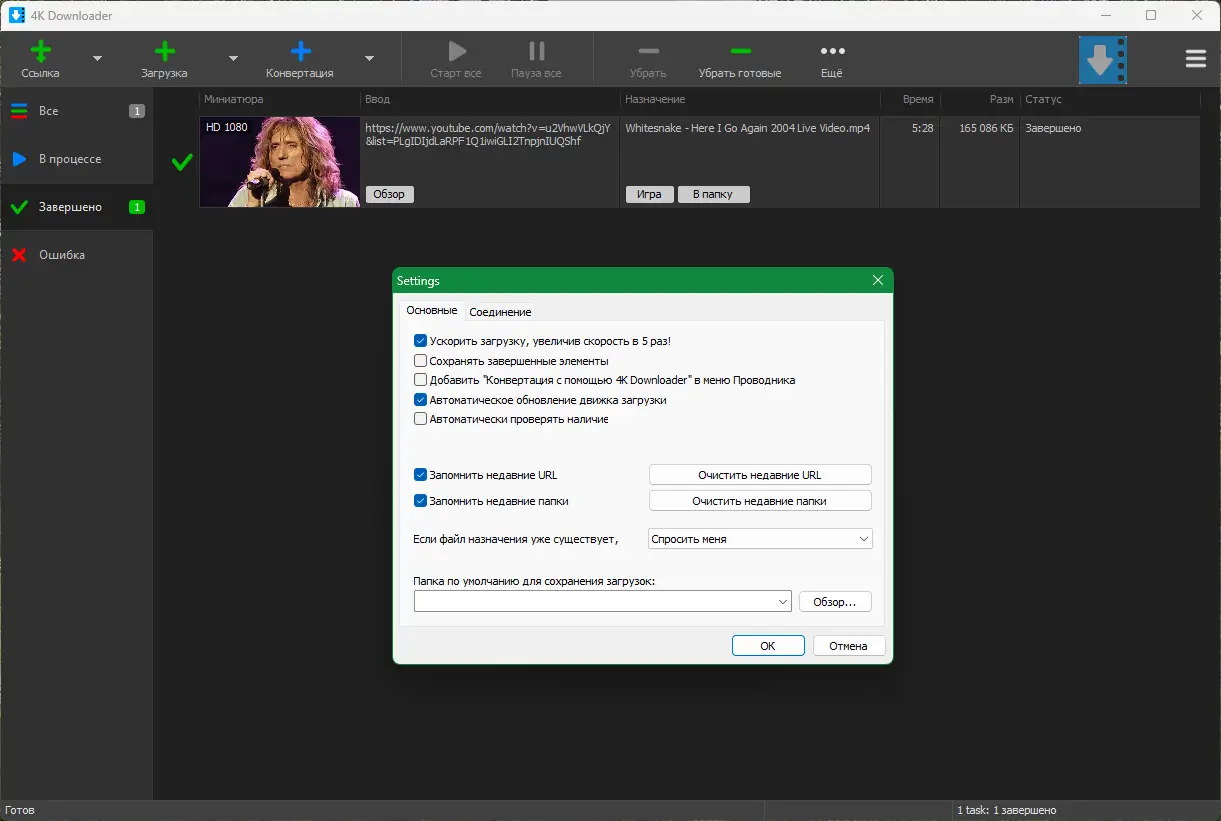Close the Settings dialog with X
The width and height of the screenshot is (1221, 821).
tap(878, 281)
